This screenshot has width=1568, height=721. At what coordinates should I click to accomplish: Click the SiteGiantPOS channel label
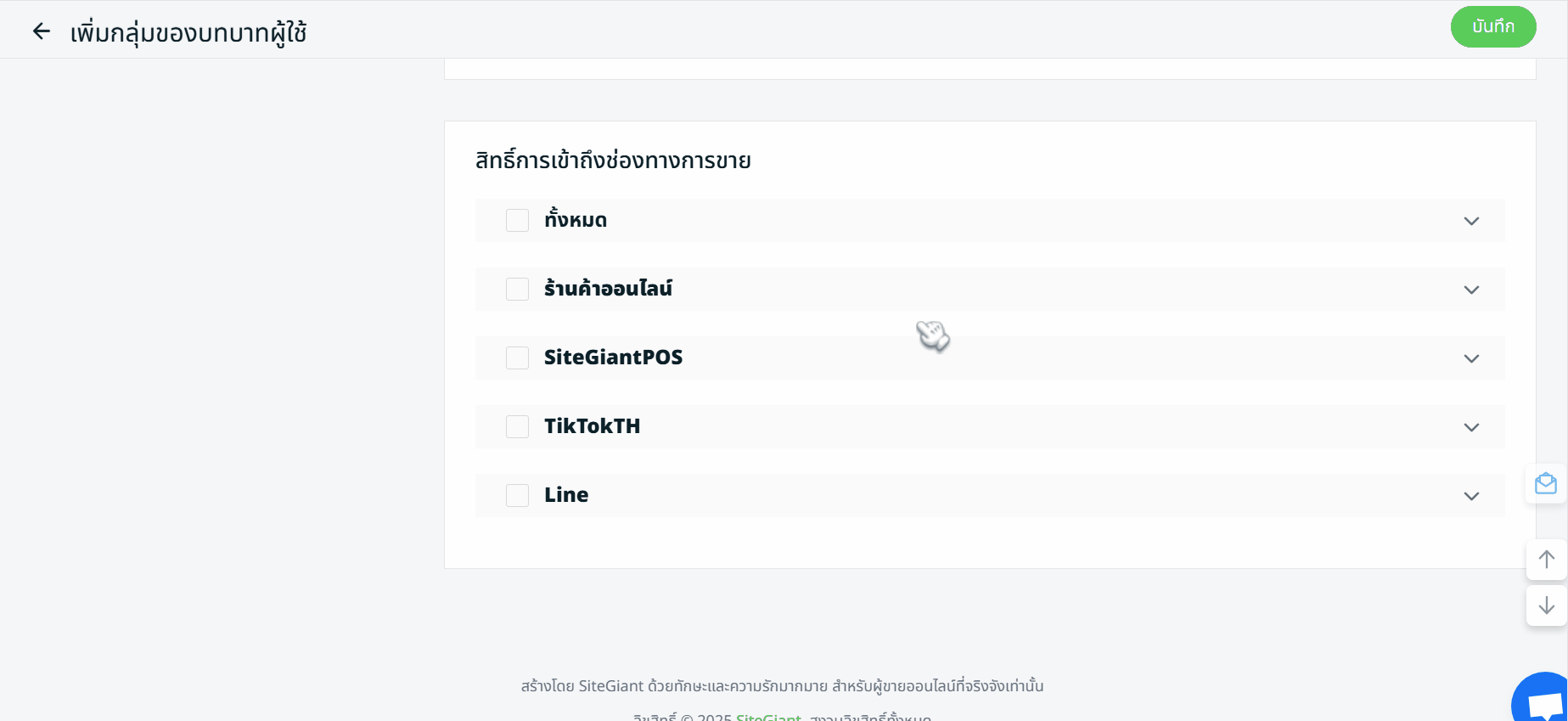(x=613, y=358)
